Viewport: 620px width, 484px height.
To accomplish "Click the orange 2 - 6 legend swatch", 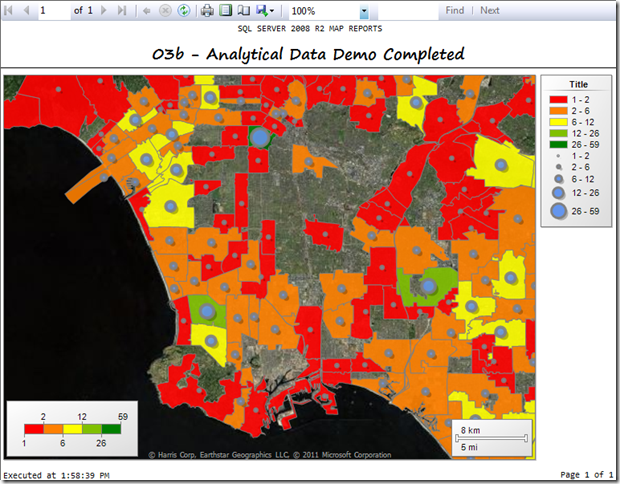I will click(x=558, y=111).
